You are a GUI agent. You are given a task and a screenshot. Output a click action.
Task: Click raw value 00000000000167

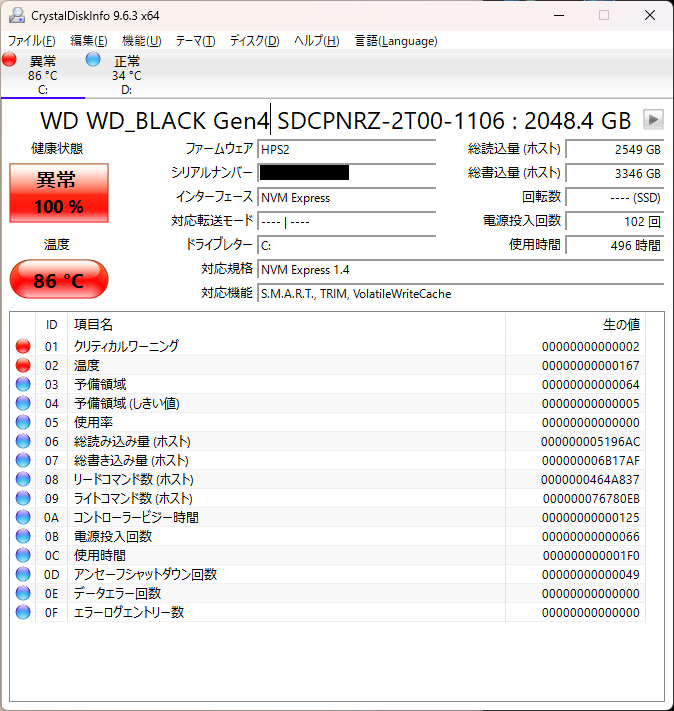click(x=591, y=365)
